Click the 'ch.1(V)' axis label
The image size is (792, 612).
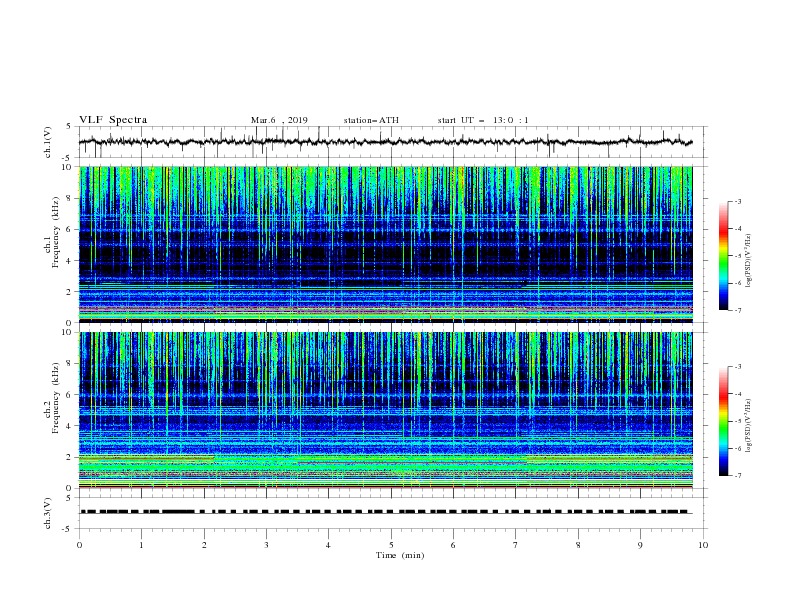pyautogui.click(x=47, y=142)
